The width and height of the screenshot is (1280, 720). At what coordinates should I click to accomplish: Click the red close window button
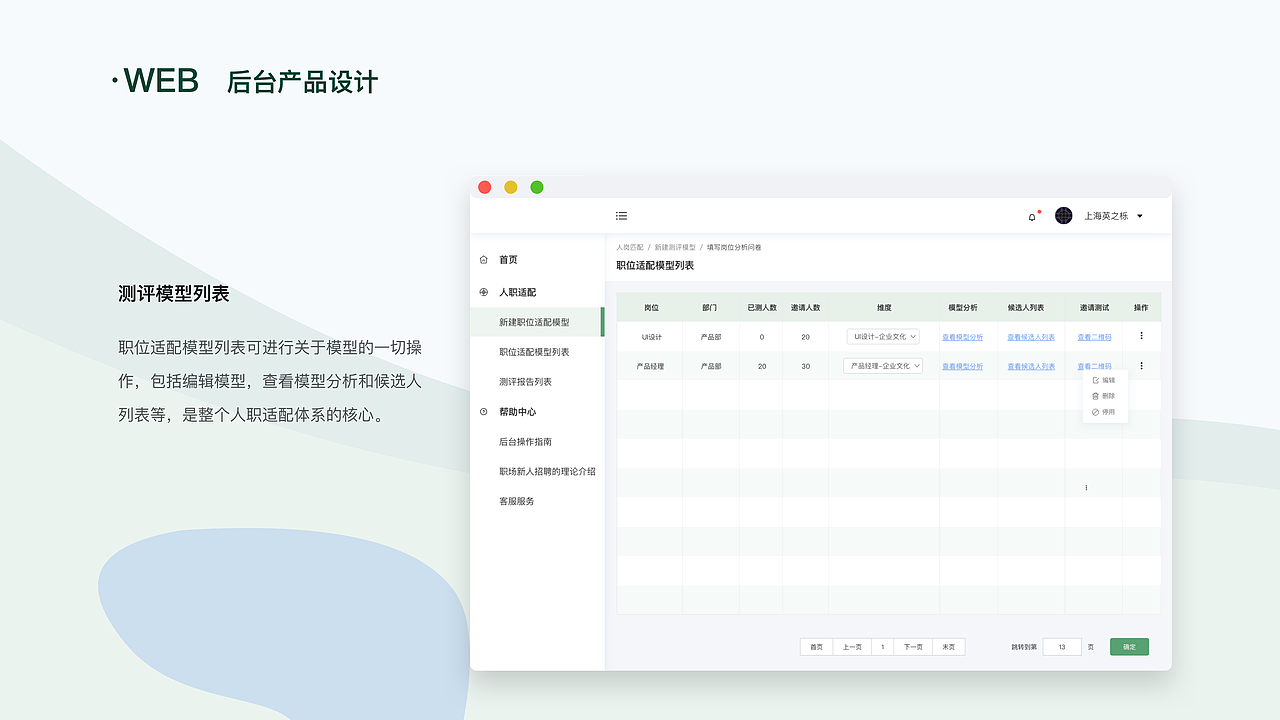pos(485,187)
